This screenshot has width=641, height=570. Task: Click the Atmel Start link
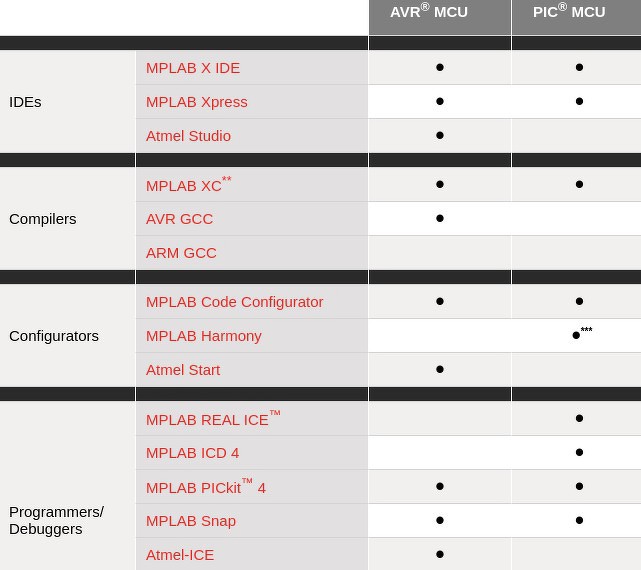(x=183, y=370)
